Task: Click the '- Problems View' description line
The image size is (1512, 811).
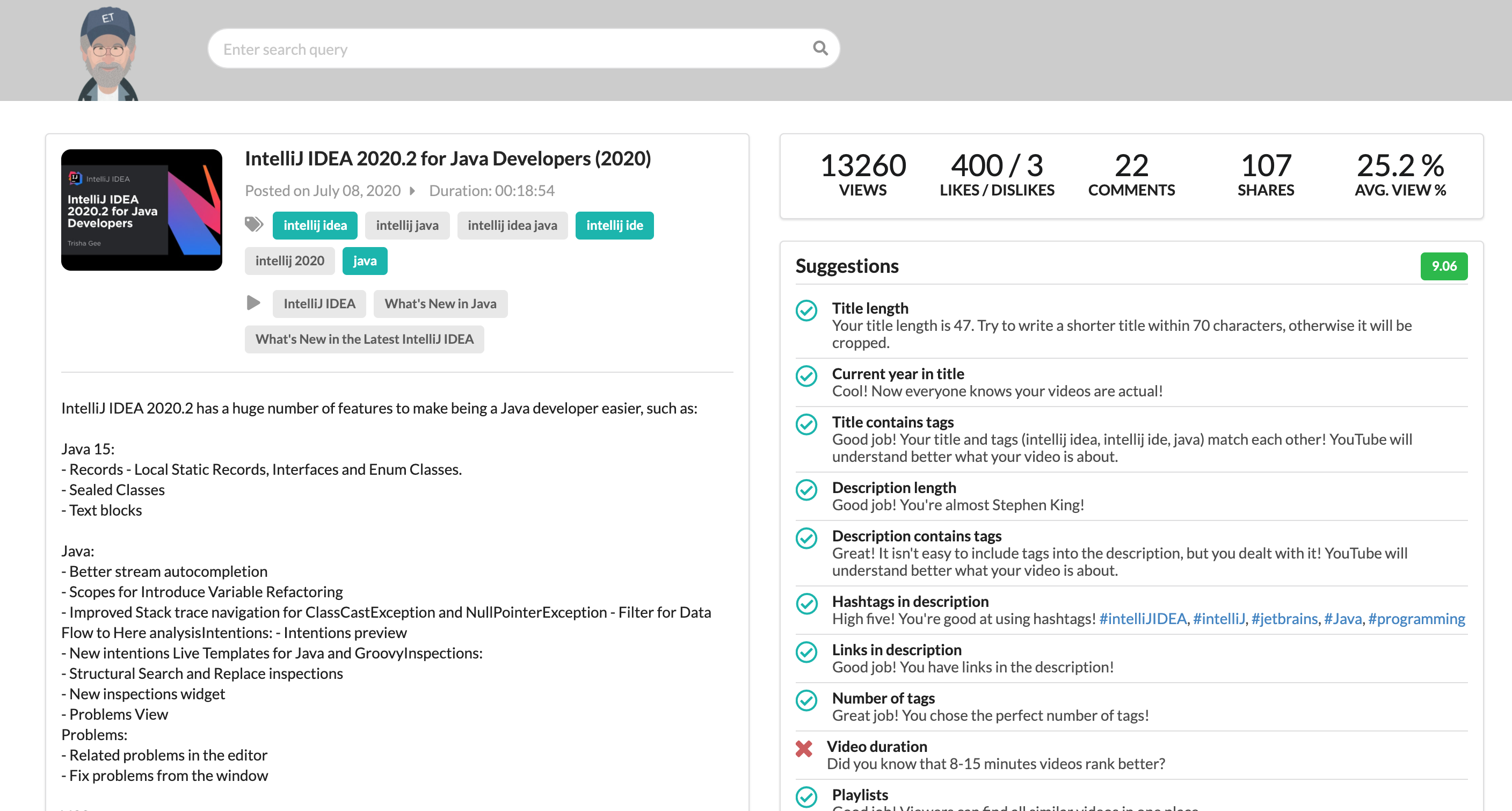Action: pos(114,714)
